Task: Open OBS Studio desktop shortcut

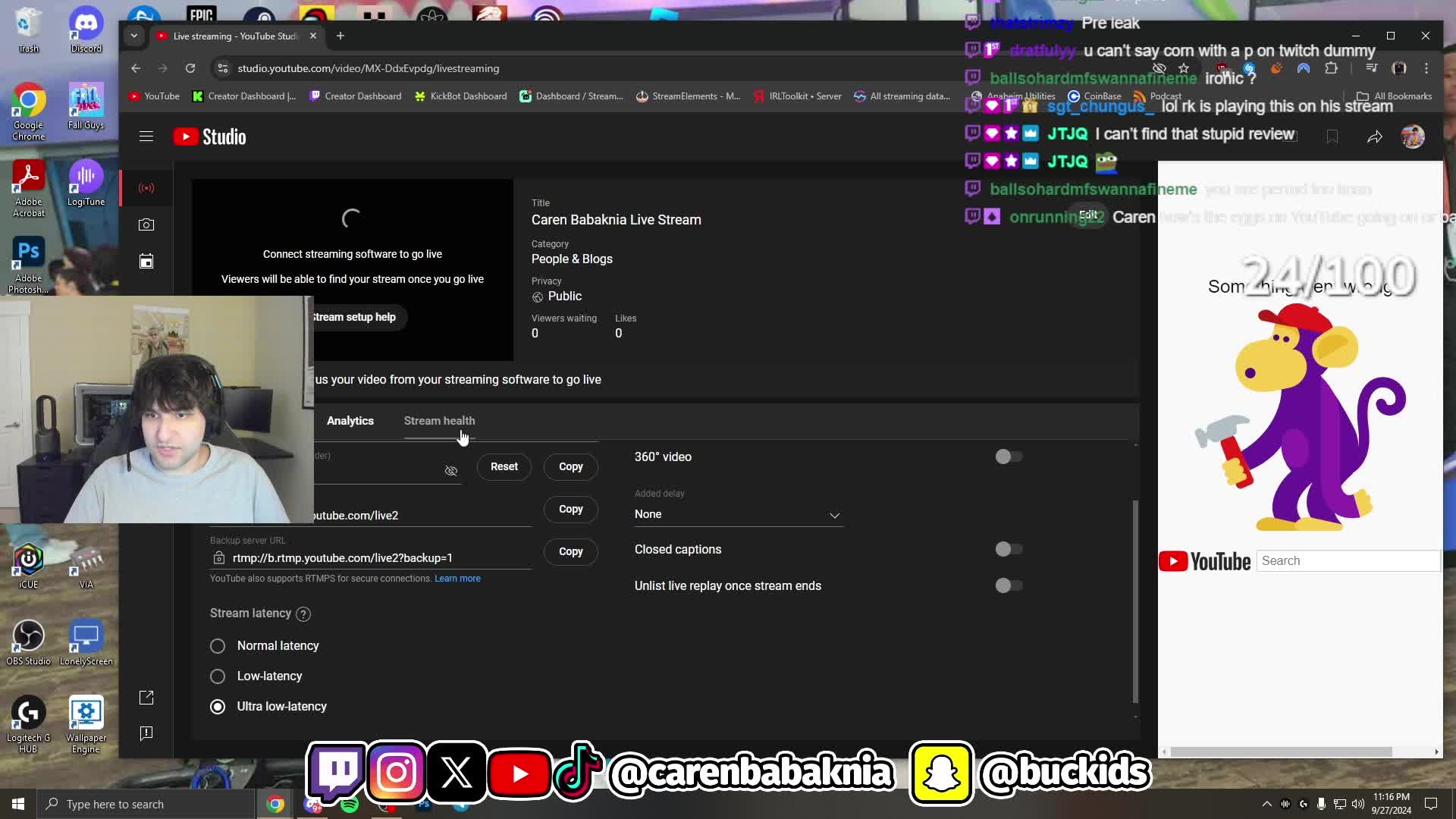Action: (x=28, y=643)
